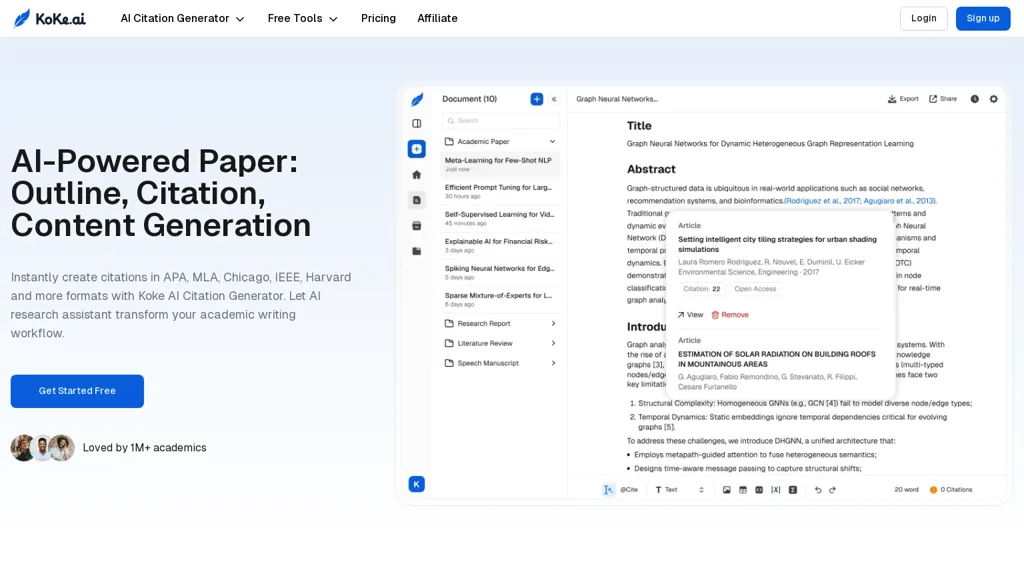Viewport: 1024px width, 576px height.
Task: Click the Get Started Free button
Action: (77, 391)
